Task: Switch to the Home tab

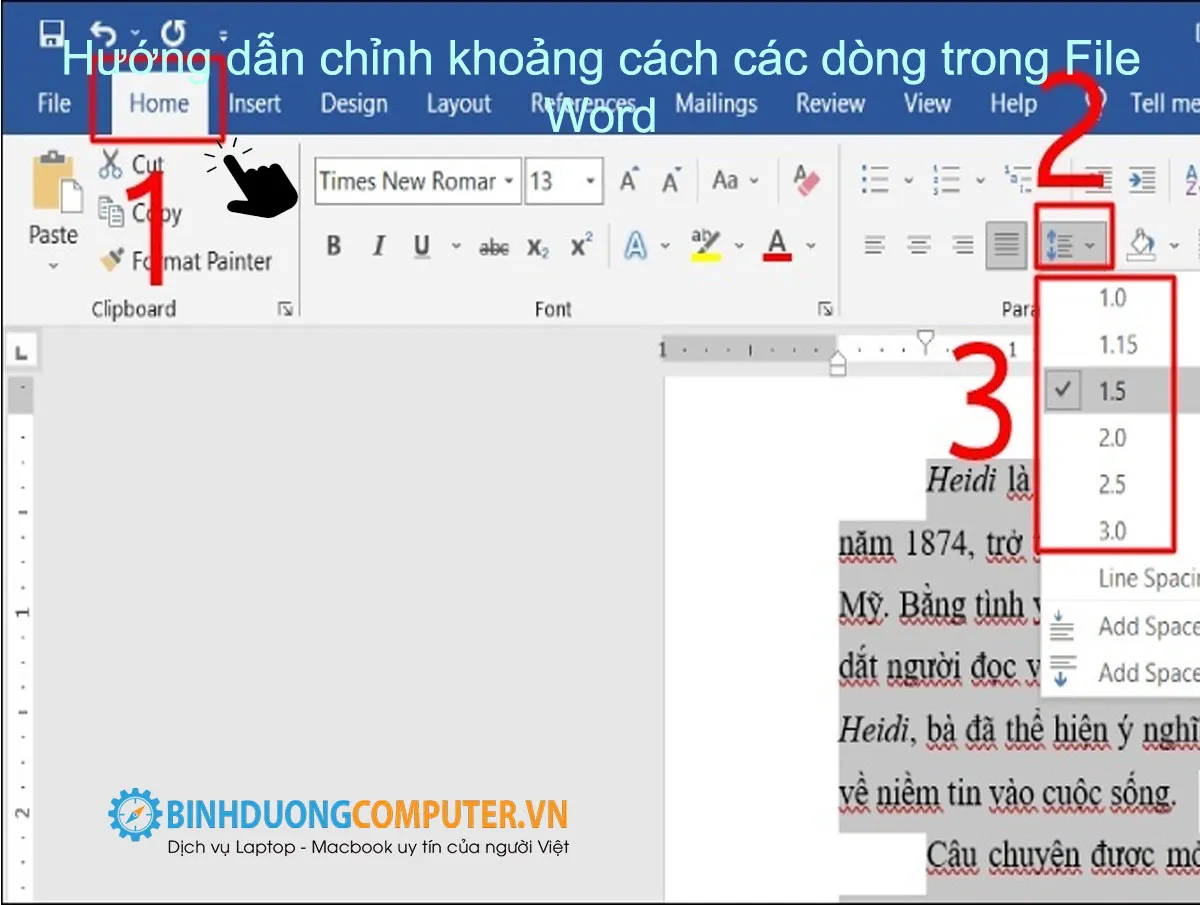Action: point(159,103)
